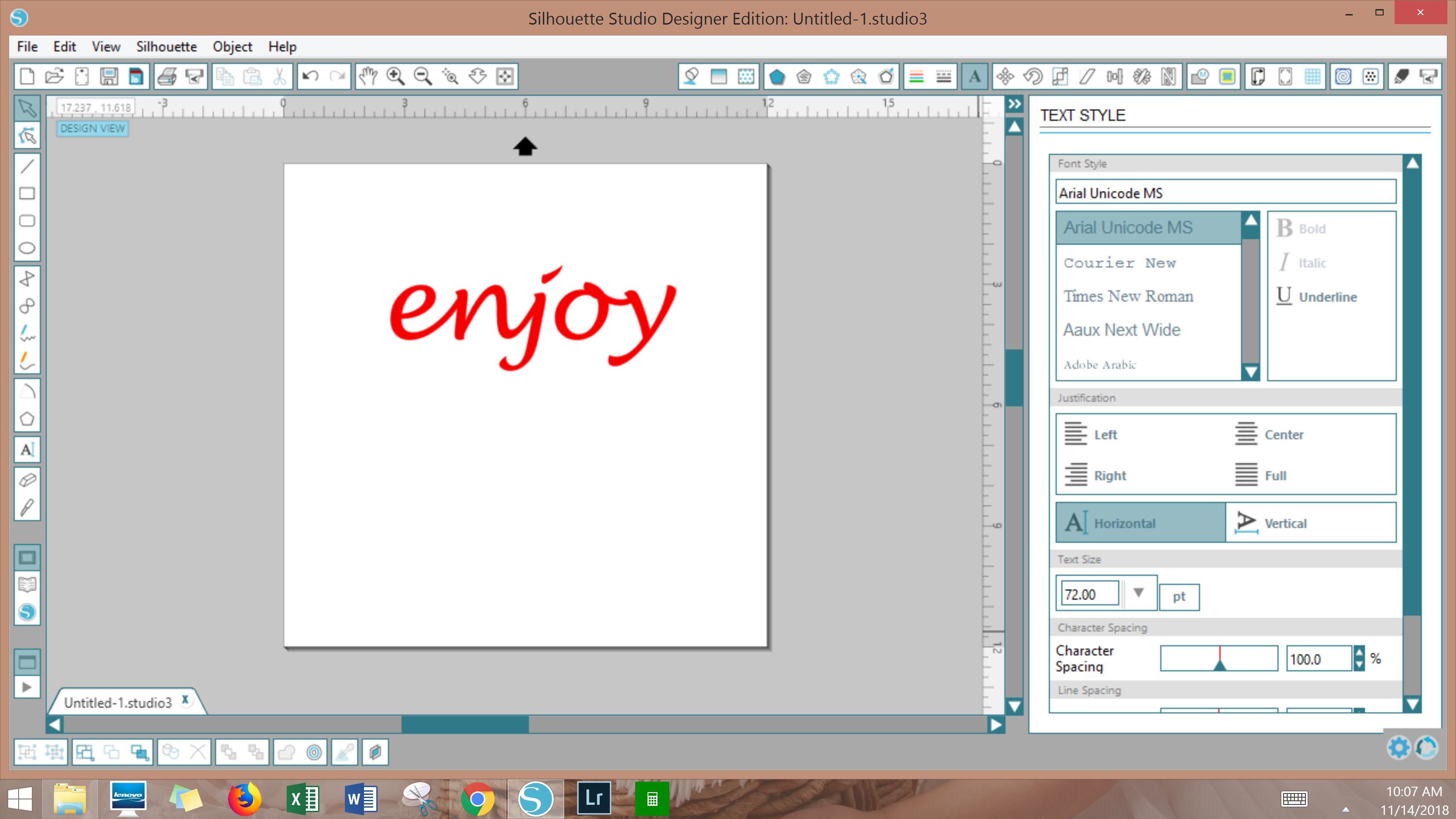Viewport: 1456px width, 819px height.
Task: Select the Eraser tool
Action: point(27,480)
